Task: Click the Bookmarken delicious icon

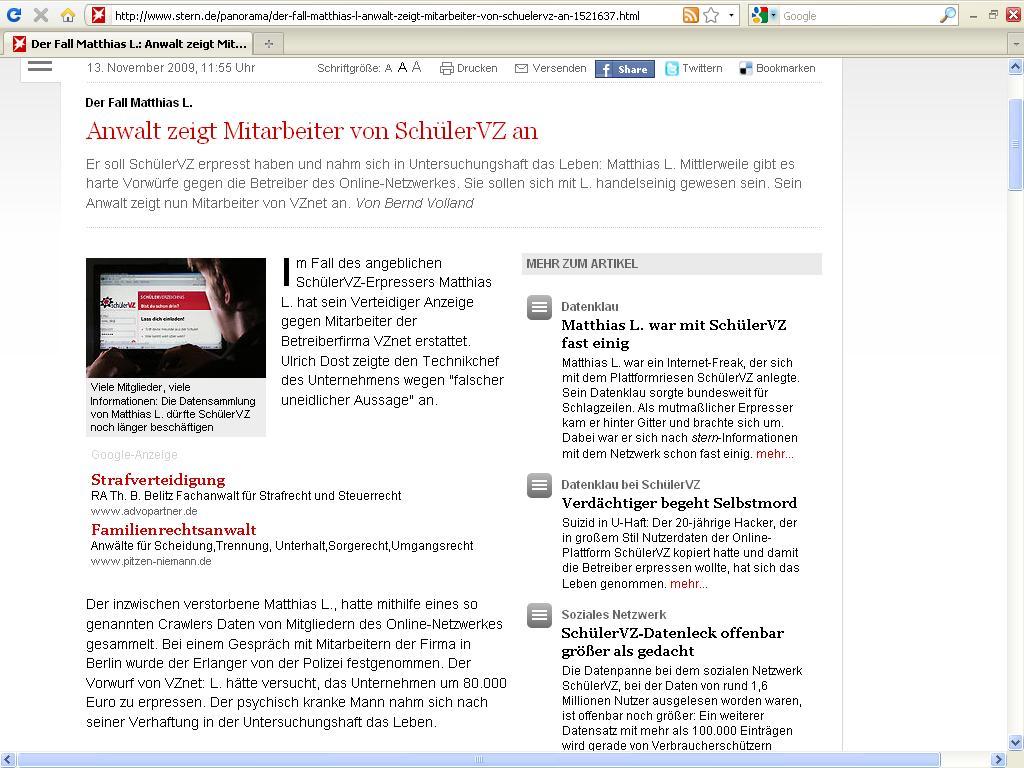Action: pos(745,69)
